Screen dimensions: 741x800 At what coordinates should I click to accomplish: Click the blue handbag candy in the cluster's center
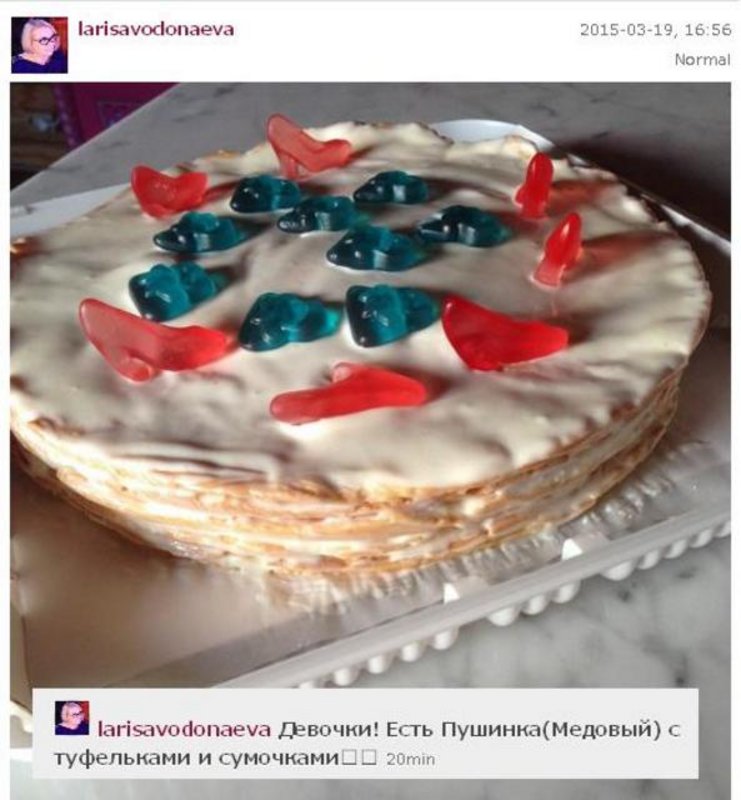[375, 247]
